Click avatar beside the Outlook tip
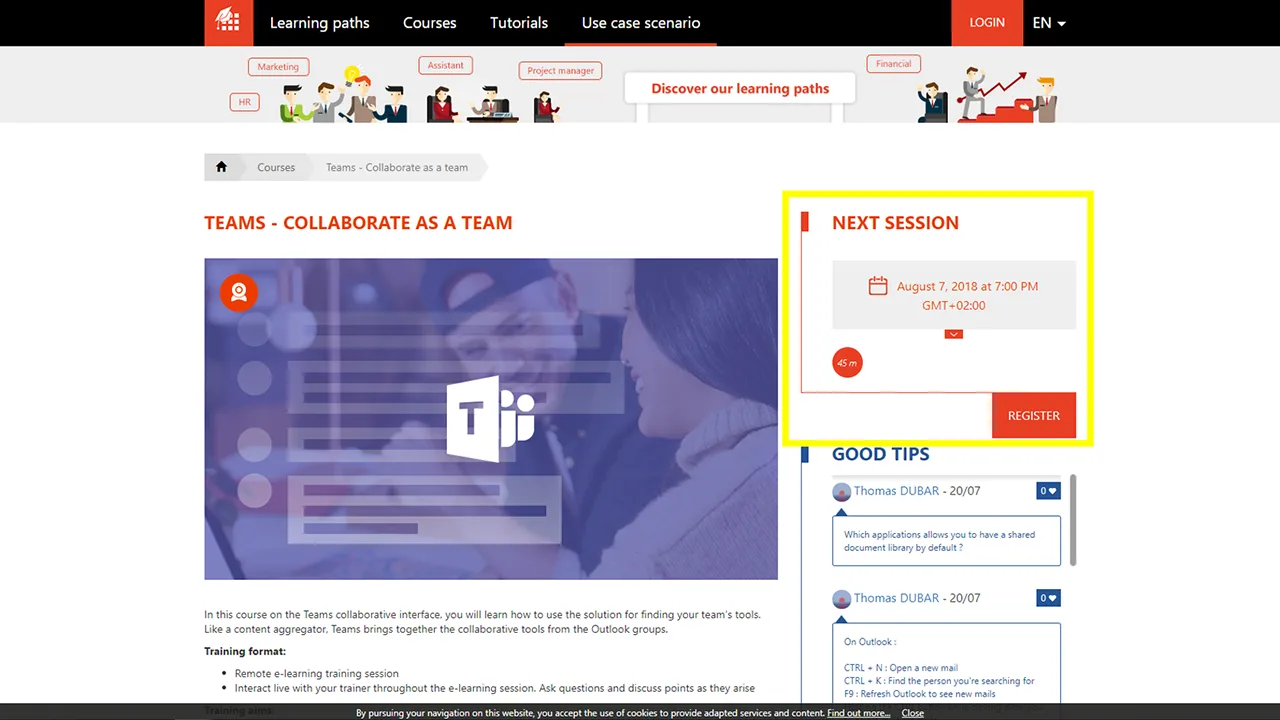The image size is (1280, 720). (x=842, y=598)
